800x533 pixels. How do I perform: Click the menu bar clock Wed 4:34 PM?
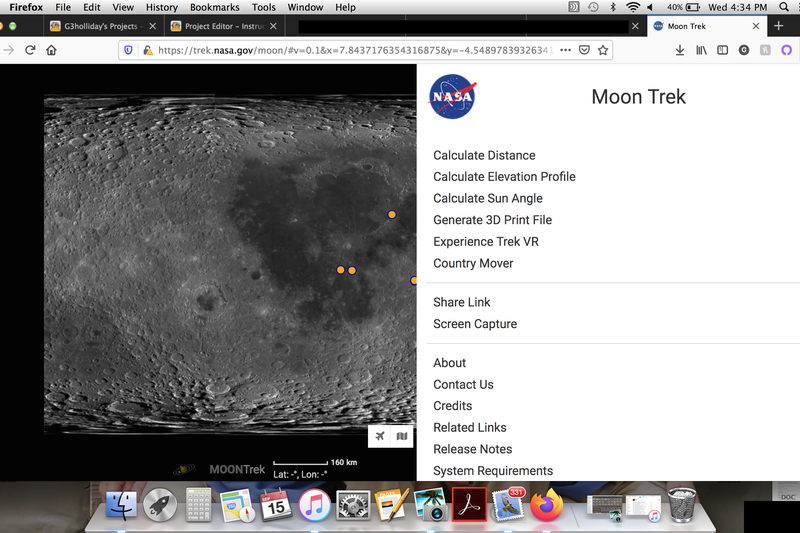point(737,7)
